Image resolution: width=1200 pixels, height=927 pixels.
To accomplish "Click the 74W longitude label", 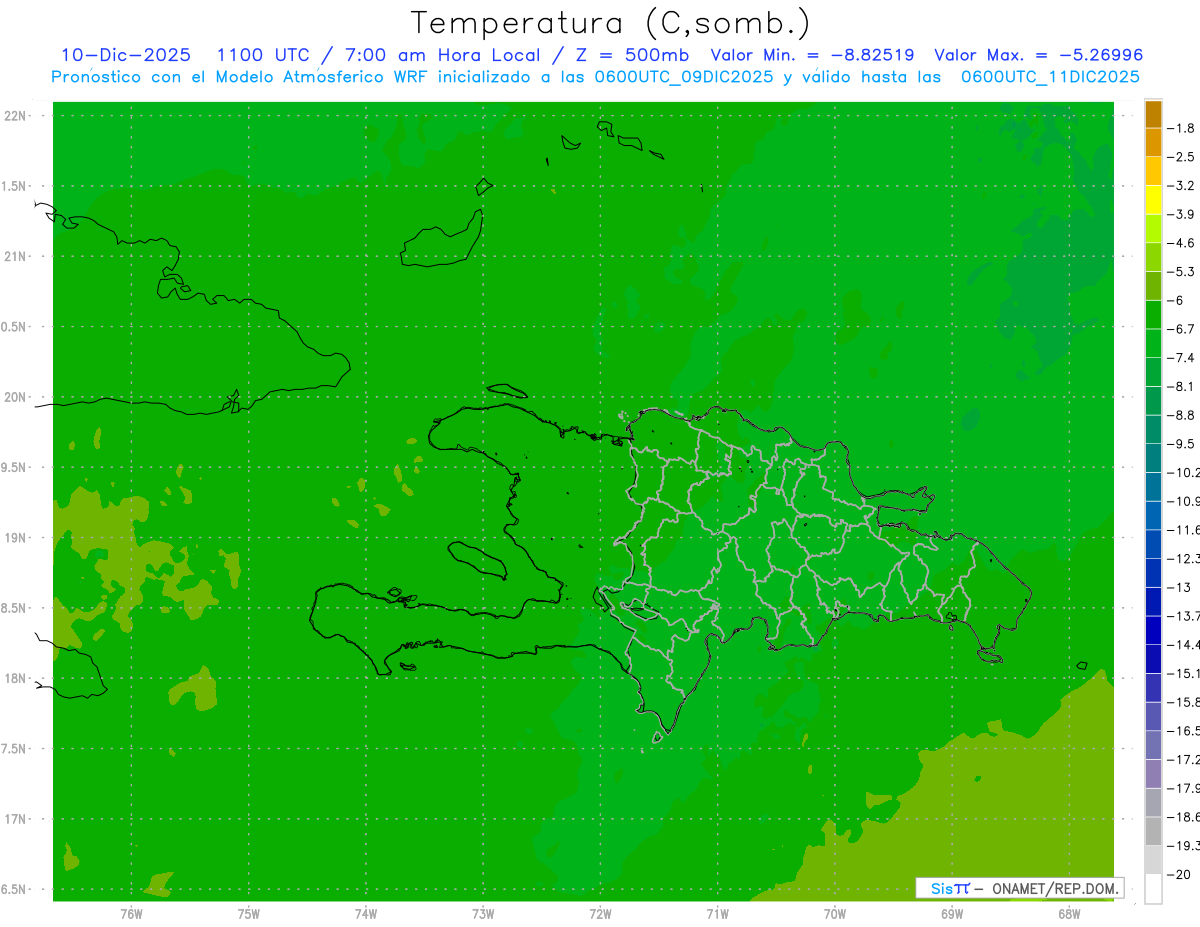I will tap(366, 913).
